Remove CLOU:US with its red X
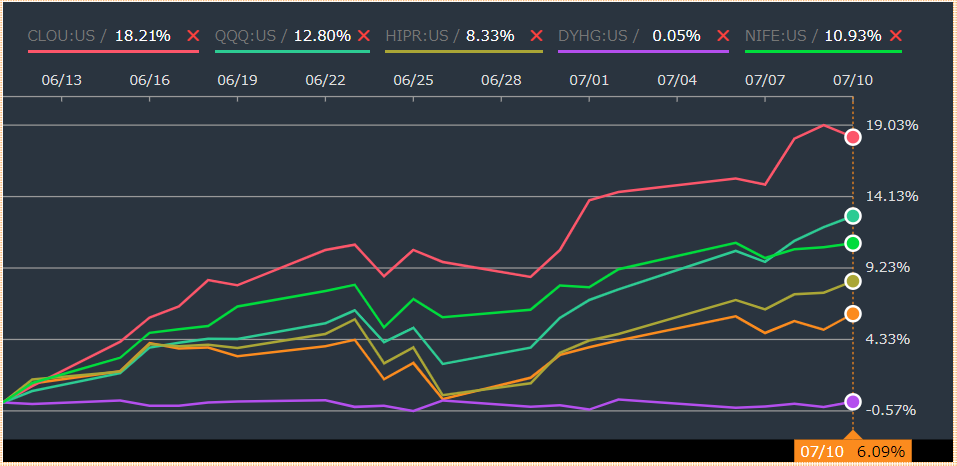 (193, 36)
